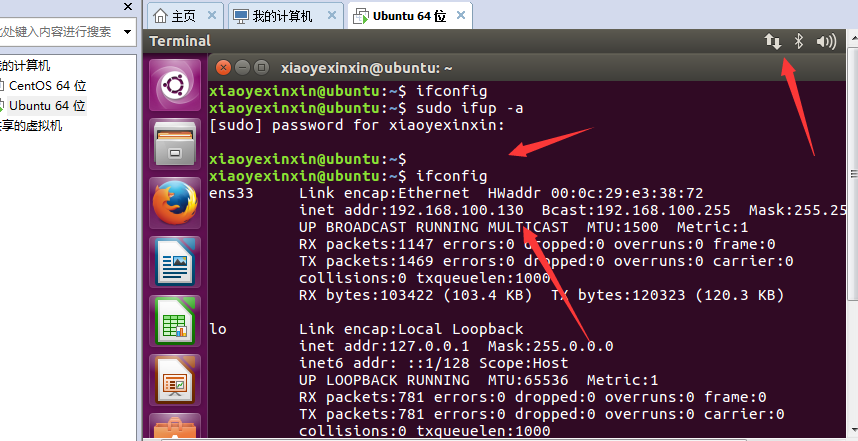Image resolution: width=858 pixels, height=441 pixels.
Task: Close the 我的计算机 tab
Action: coord(332,15)
